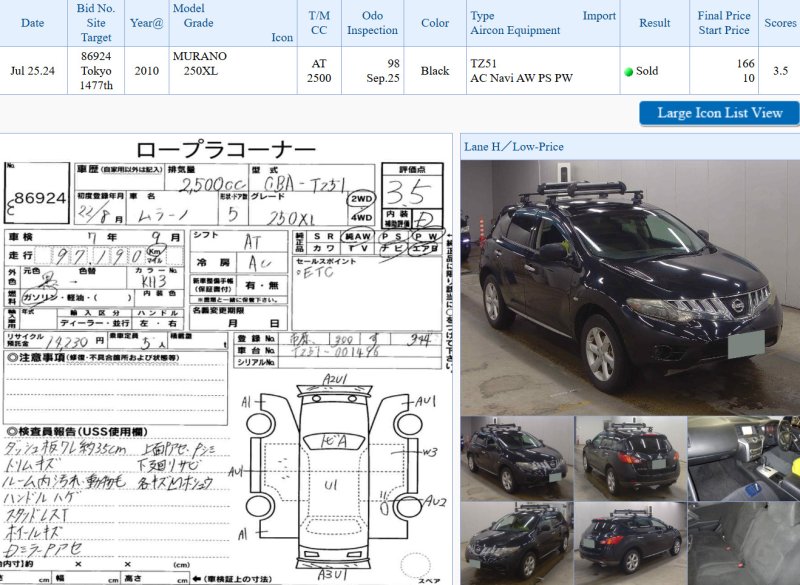Click the Result column header
The height and width of the screenshot is (585, 800).
[654, 23]
